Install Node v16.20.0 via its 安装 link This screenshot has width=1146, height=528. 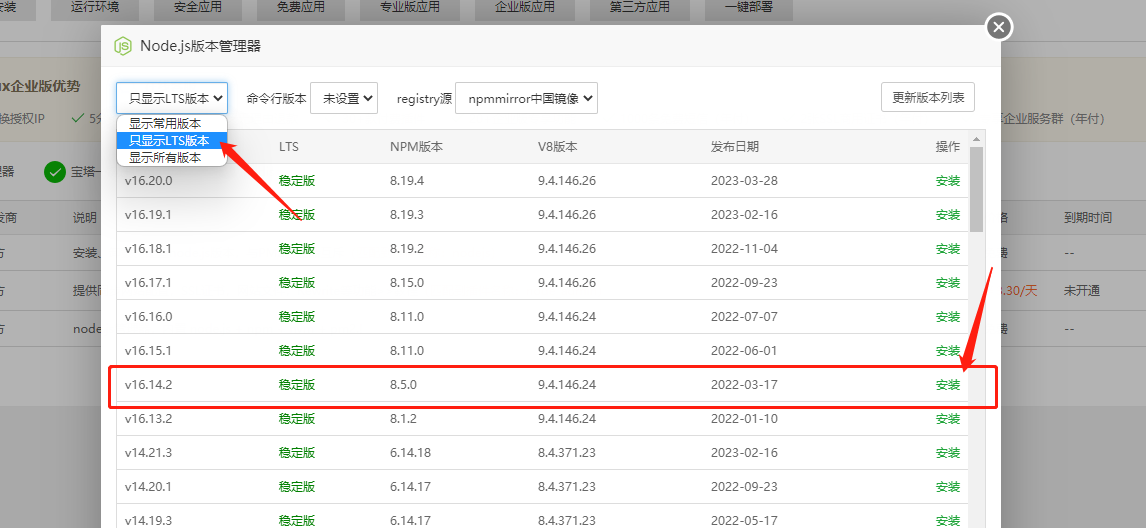point(948,181)
